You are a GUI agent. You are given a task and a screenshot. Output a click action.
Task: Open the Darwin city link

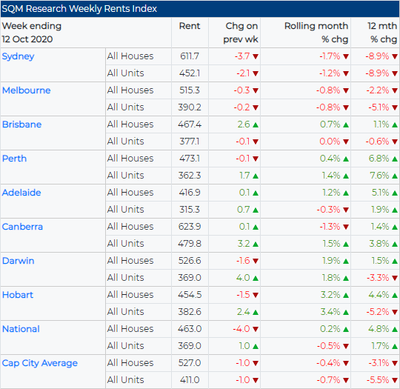[x=18, y=261]
